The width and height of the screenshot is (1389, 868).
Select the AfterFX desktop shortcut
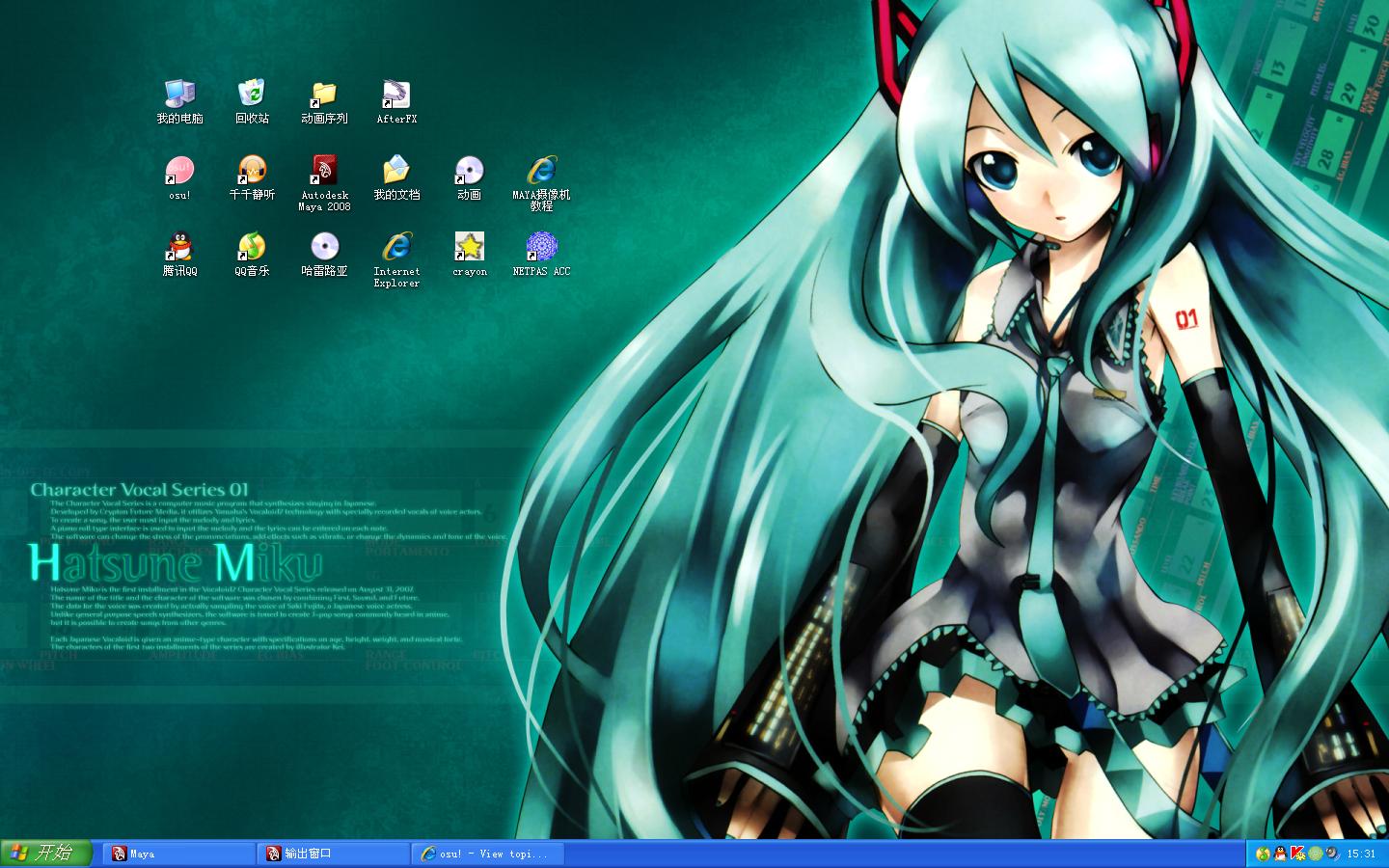pos(396,101)
